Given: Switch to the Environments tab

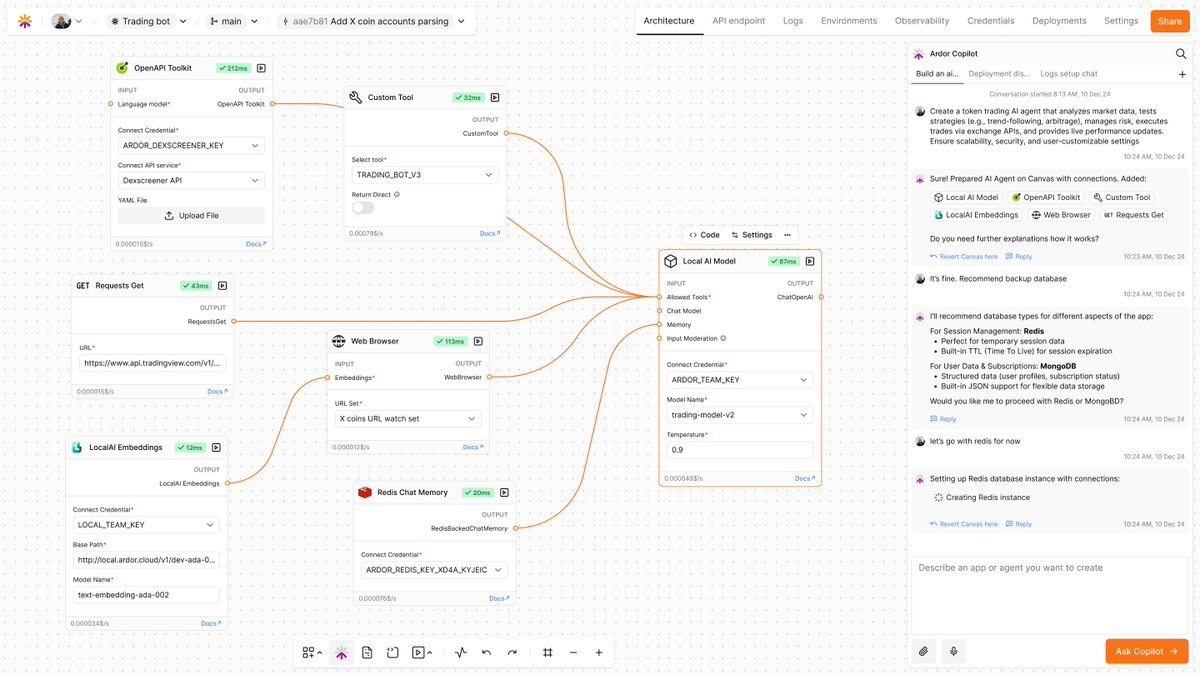Looking at the screenshot, I should (x=849, y=21).
